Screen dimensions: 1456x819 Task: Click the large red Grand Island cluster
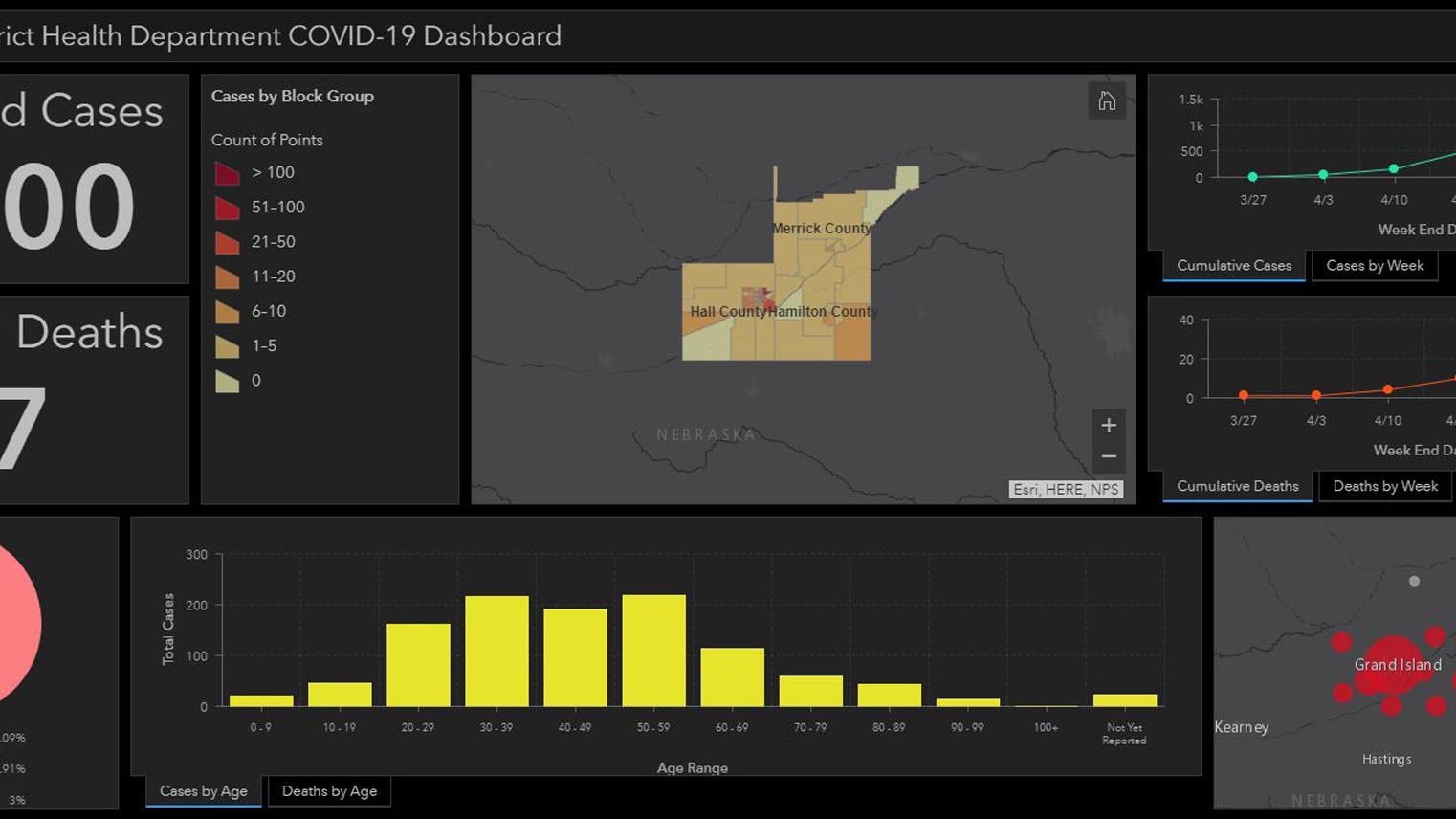[x=1393, y=663]
